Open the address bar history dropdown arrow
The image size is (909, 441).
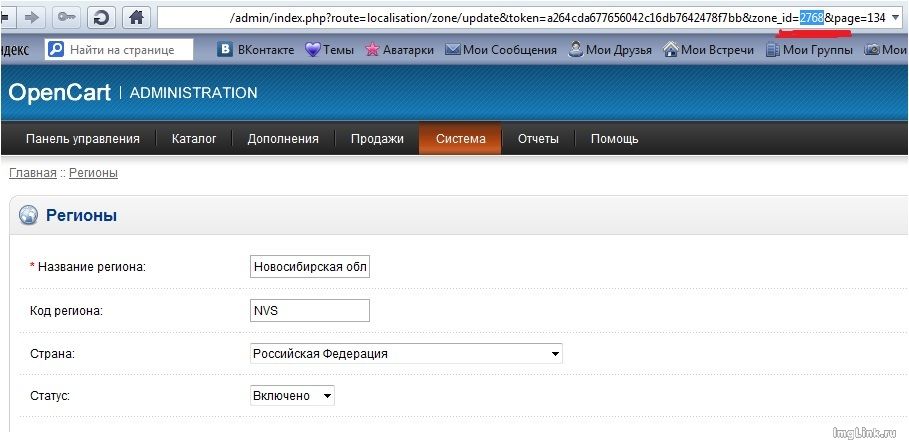[x=897, y=18]
